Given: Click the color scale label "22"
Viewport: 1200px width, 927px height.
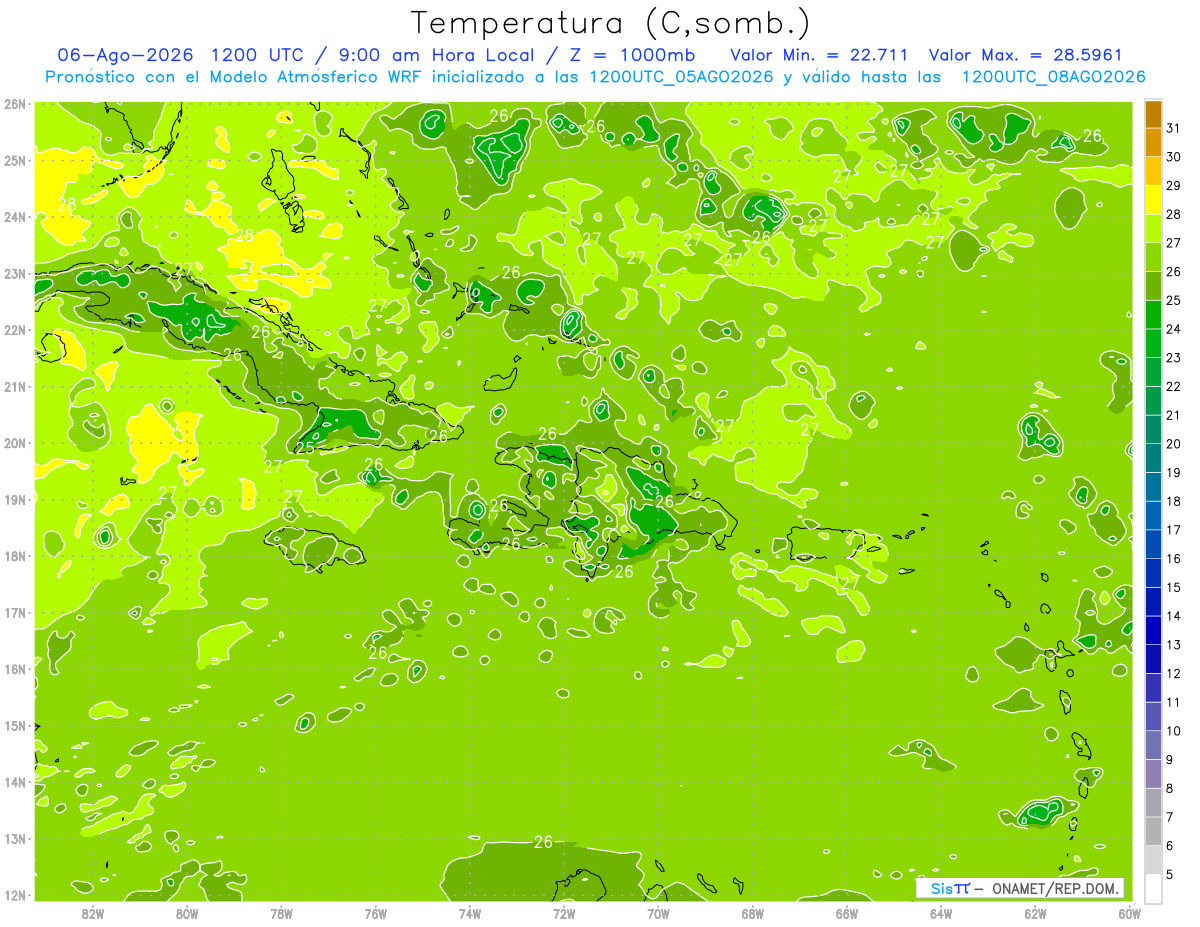Looking at the screenshot, I should click(x=1173, y=386).
